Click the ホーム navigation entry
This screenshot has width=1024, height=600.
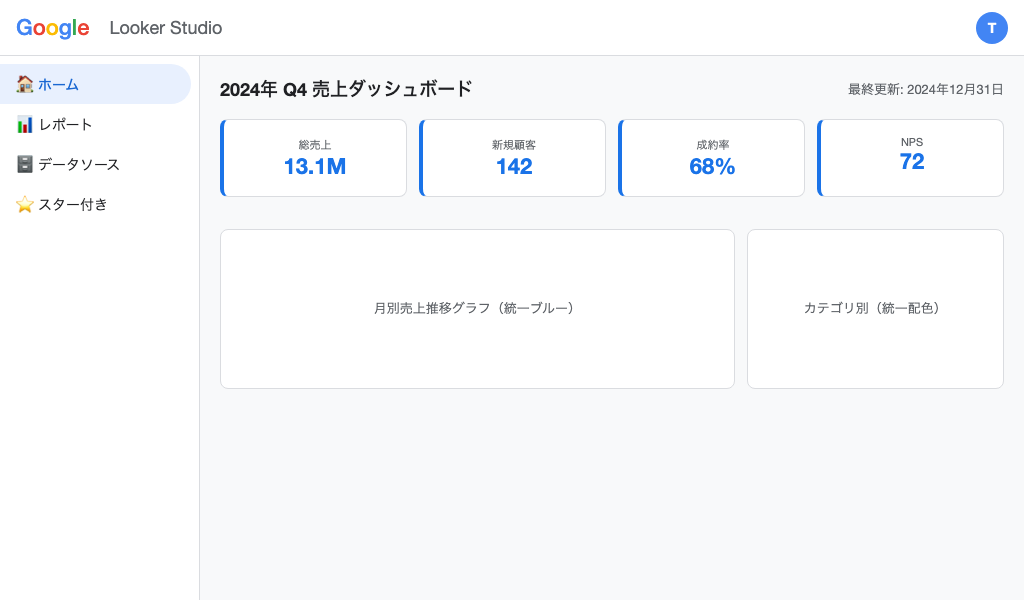(59, 85)
